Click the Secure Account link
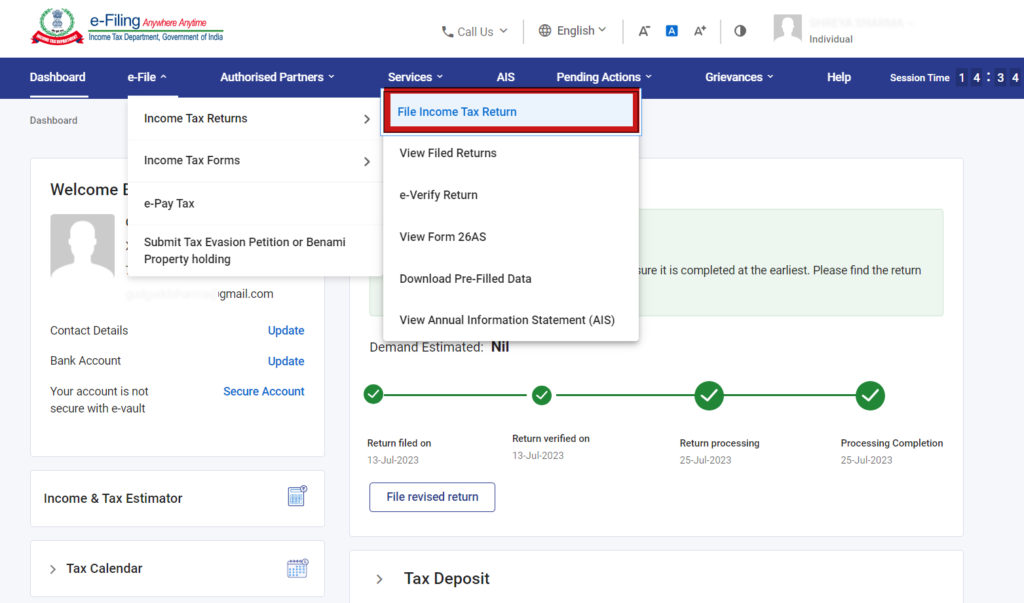The height and width of the screenshot is (603, 1024). (263, 391)
